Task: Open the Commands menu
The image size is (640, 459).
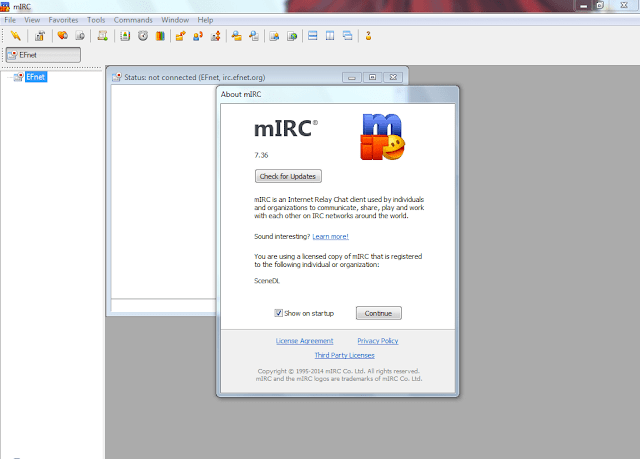Action: (x=133, y=20)
